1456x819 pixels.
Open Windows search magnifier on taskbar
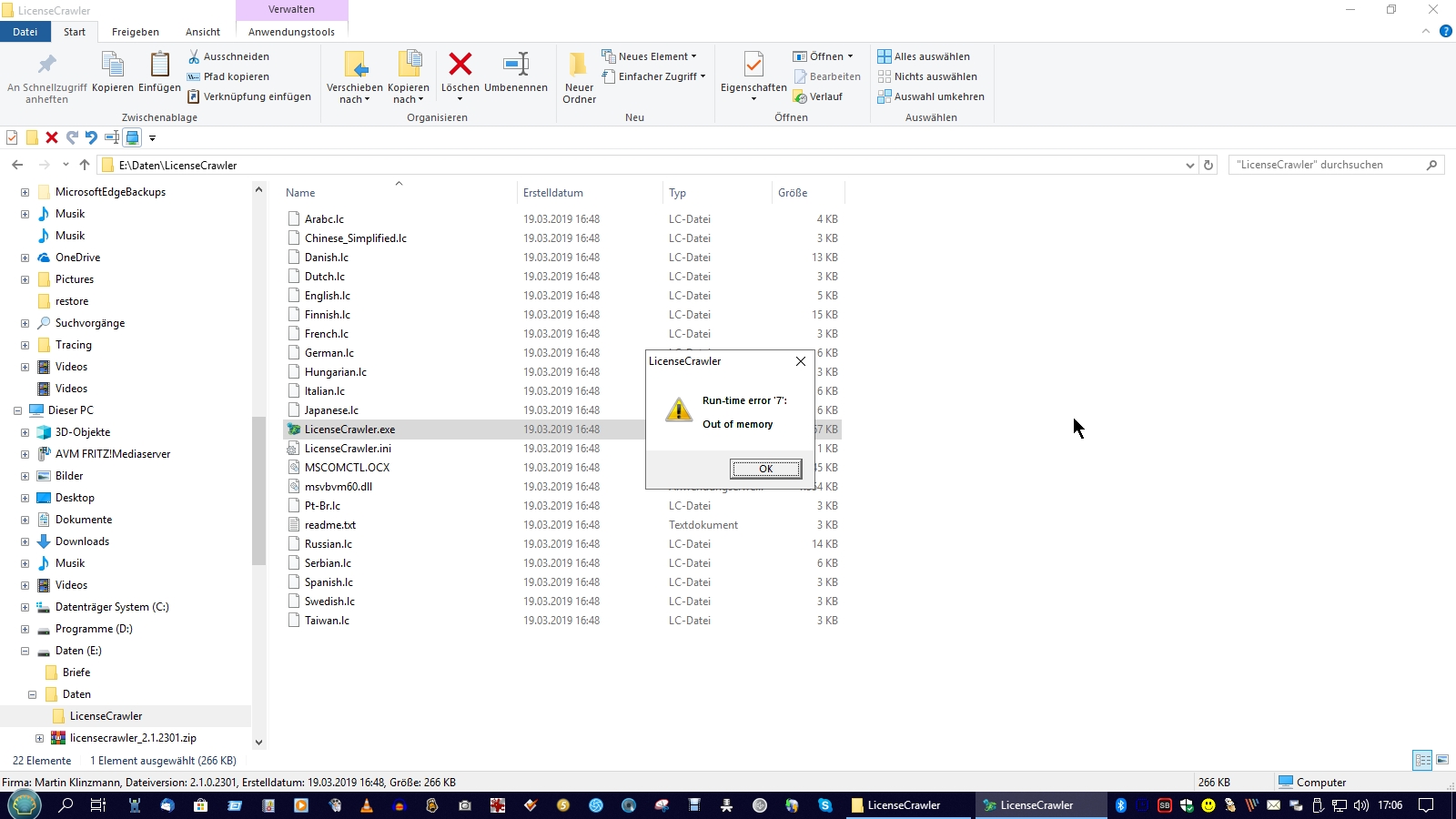click(66, 805)
